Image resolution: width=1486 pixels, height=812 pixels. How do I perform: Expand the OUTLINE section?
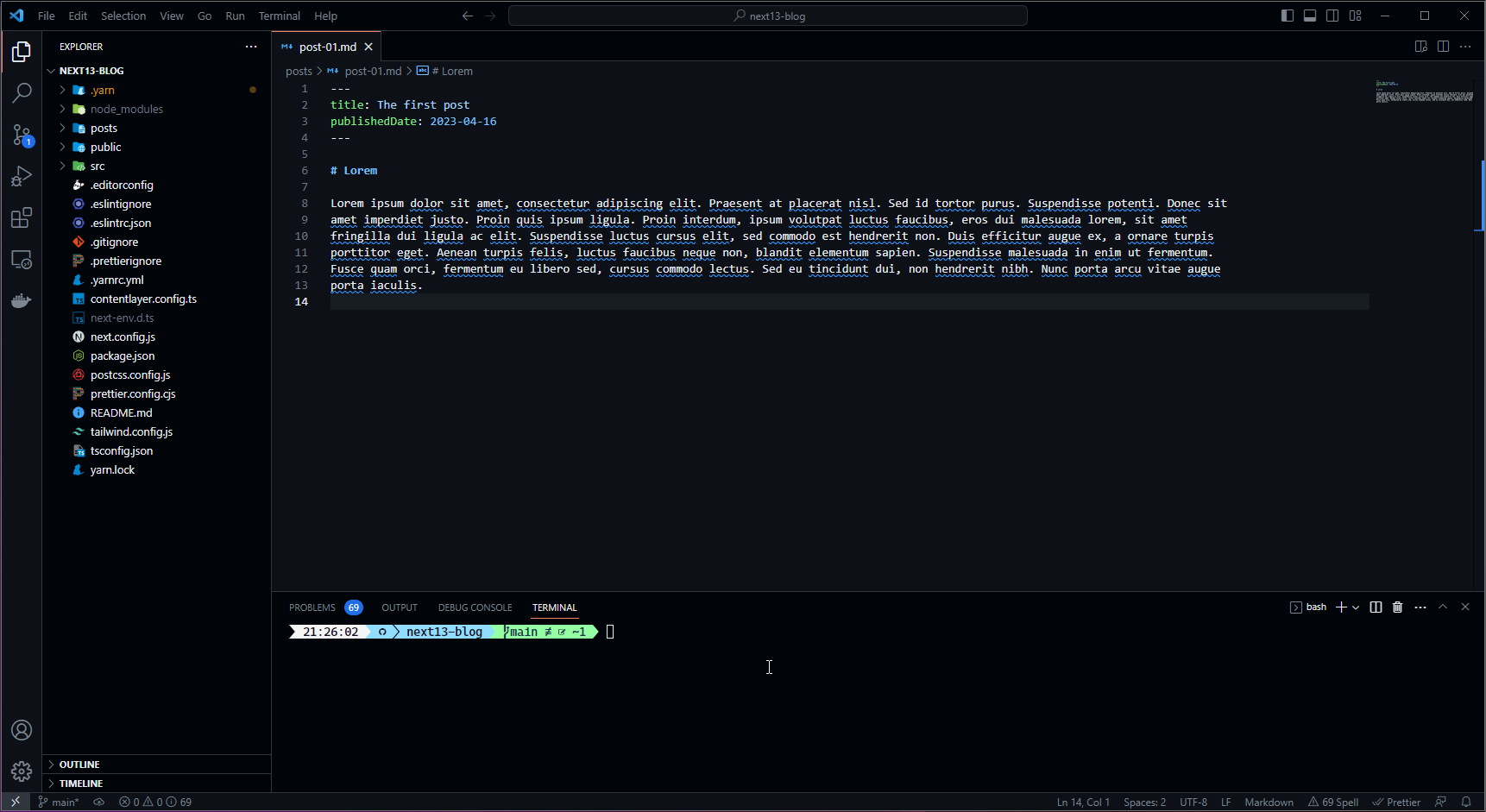coord(78,764)
